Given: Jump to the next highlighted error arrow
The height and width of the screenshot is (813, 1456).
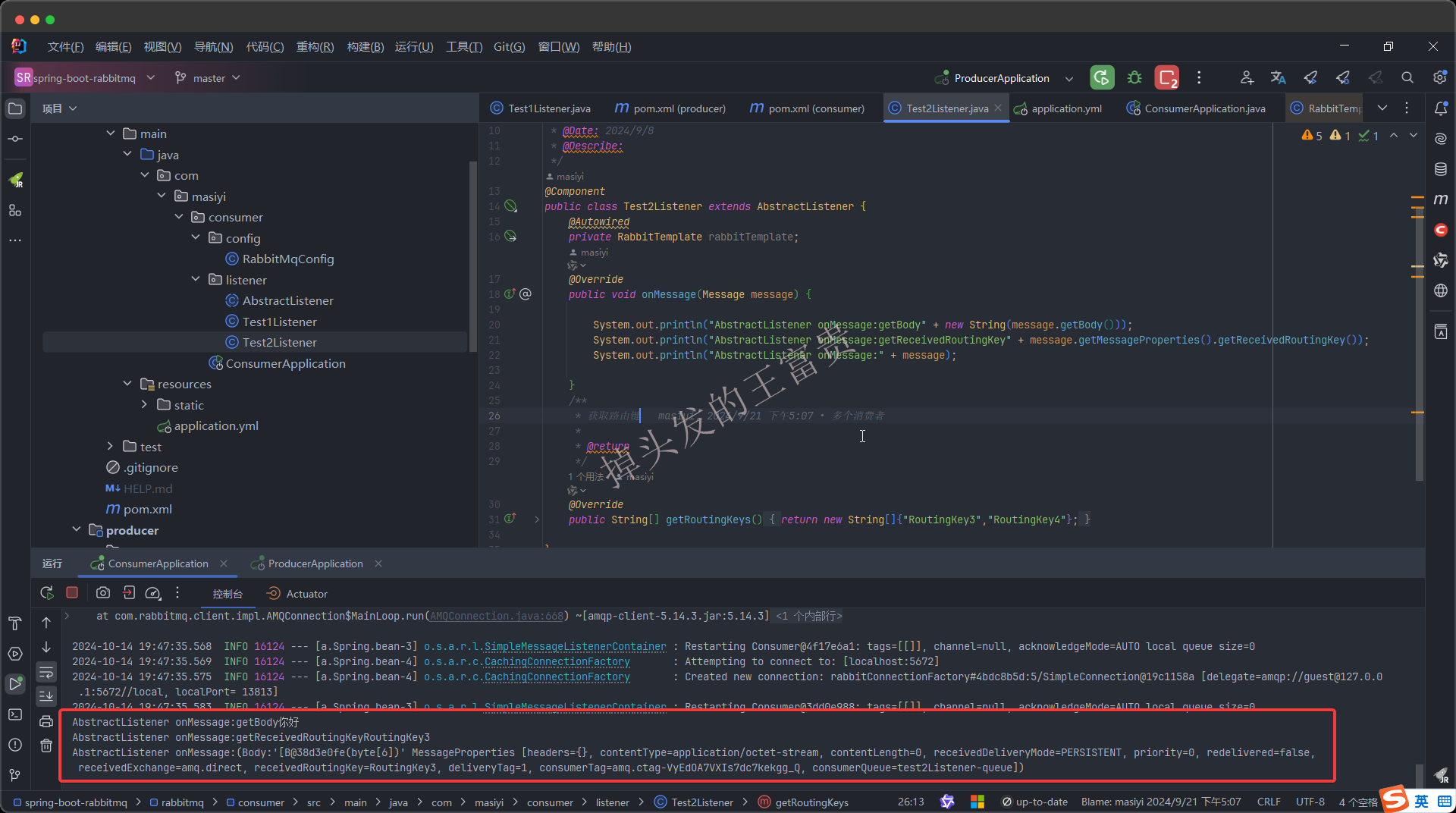Looking at the screenshot, I should click(x=1413, y=135).
